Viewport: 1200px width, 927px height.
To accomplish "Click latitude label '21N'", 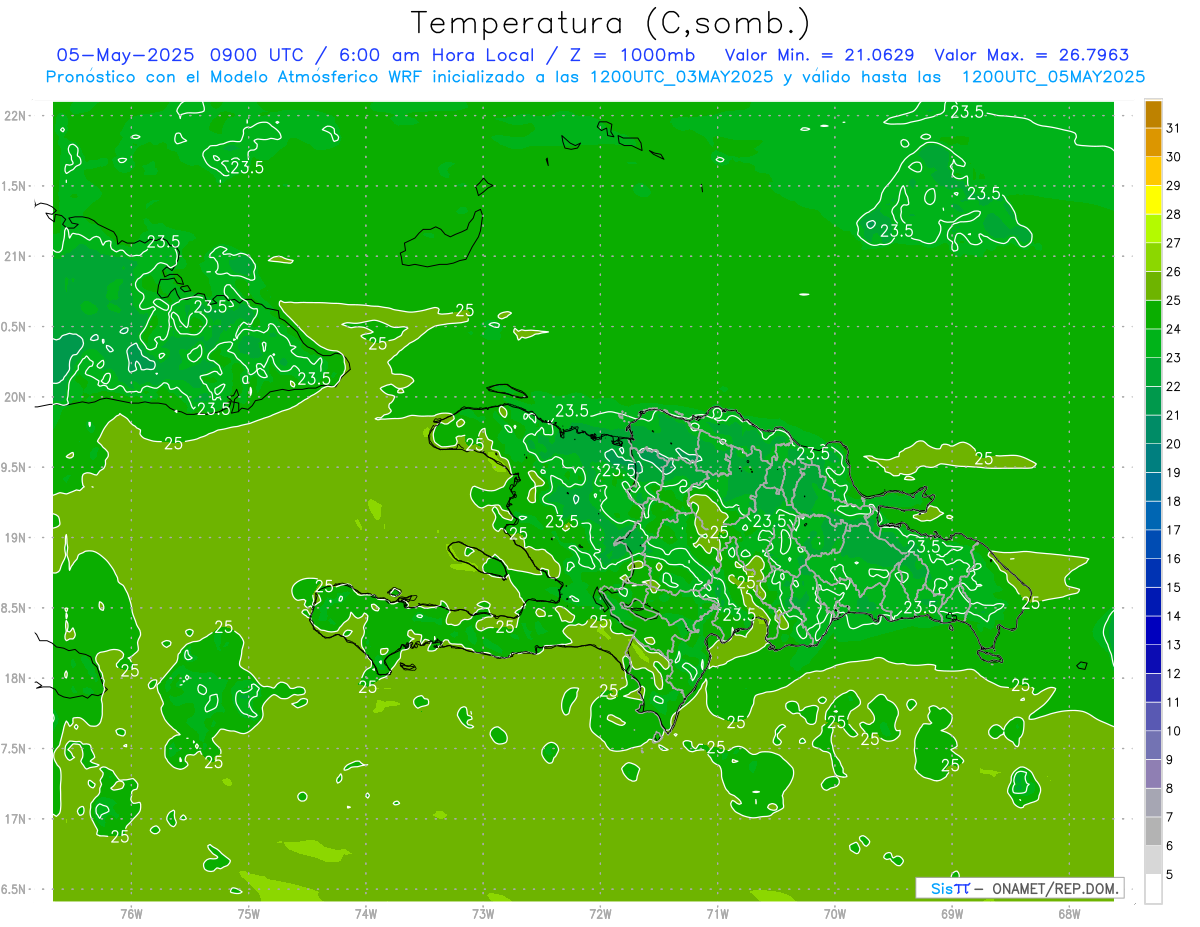I will click(x=14, y=256).
